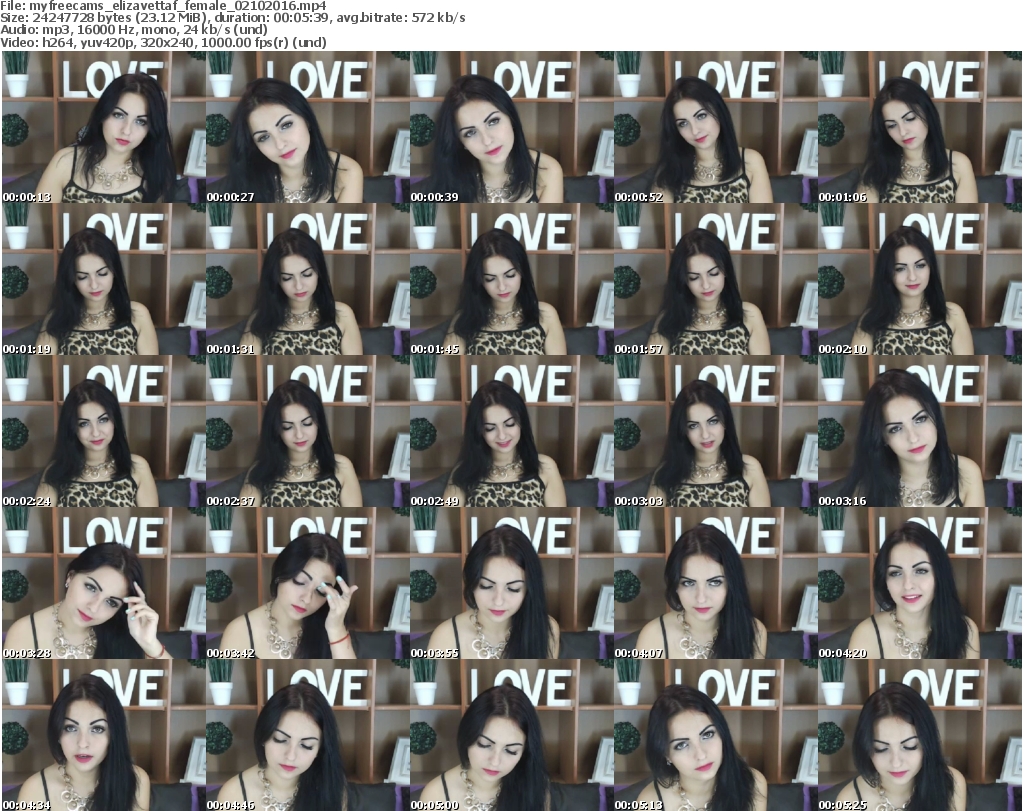
Task: Choose the thumbnail at 00:05:25
Action: [x=920, y=735]
